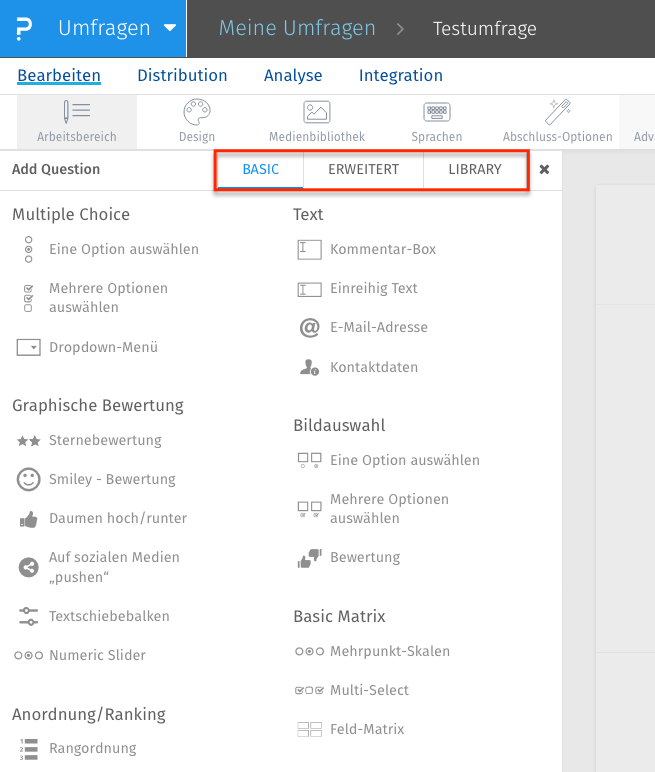Add Multiple Choice Mehrere Optionen auswählen checkbox icon
The width and height of the screenshot is (655, 772).
[x=29, y=298]
